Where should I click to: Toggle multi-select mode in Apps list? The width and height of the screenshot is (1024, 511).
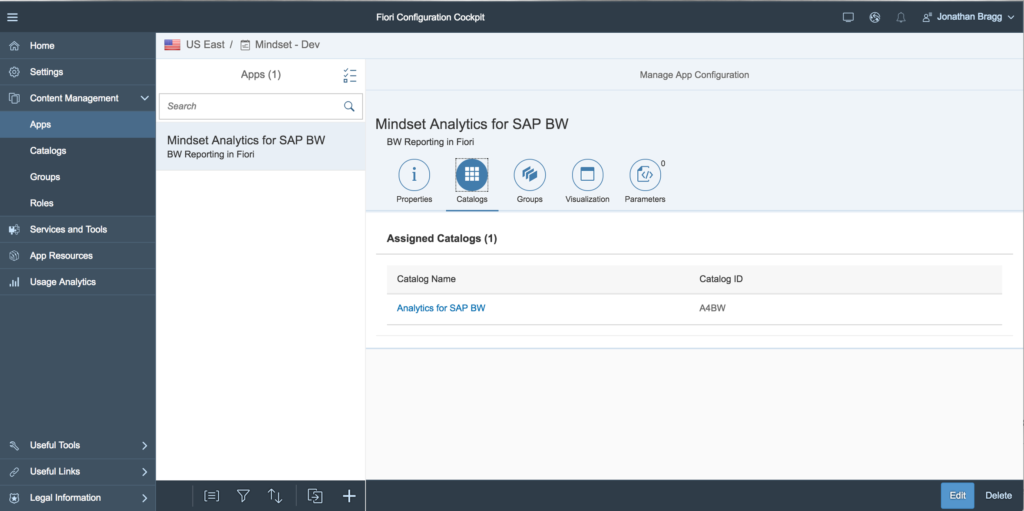click(x=350, y=75)
